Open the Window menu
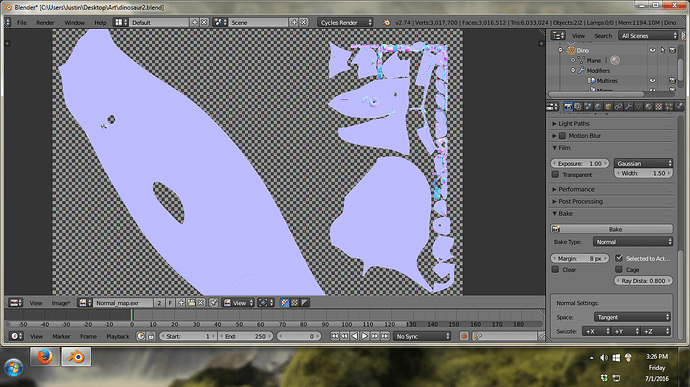The height and width of the screenshot is (387, 690). pyautogui.click(x=74, y=22)
